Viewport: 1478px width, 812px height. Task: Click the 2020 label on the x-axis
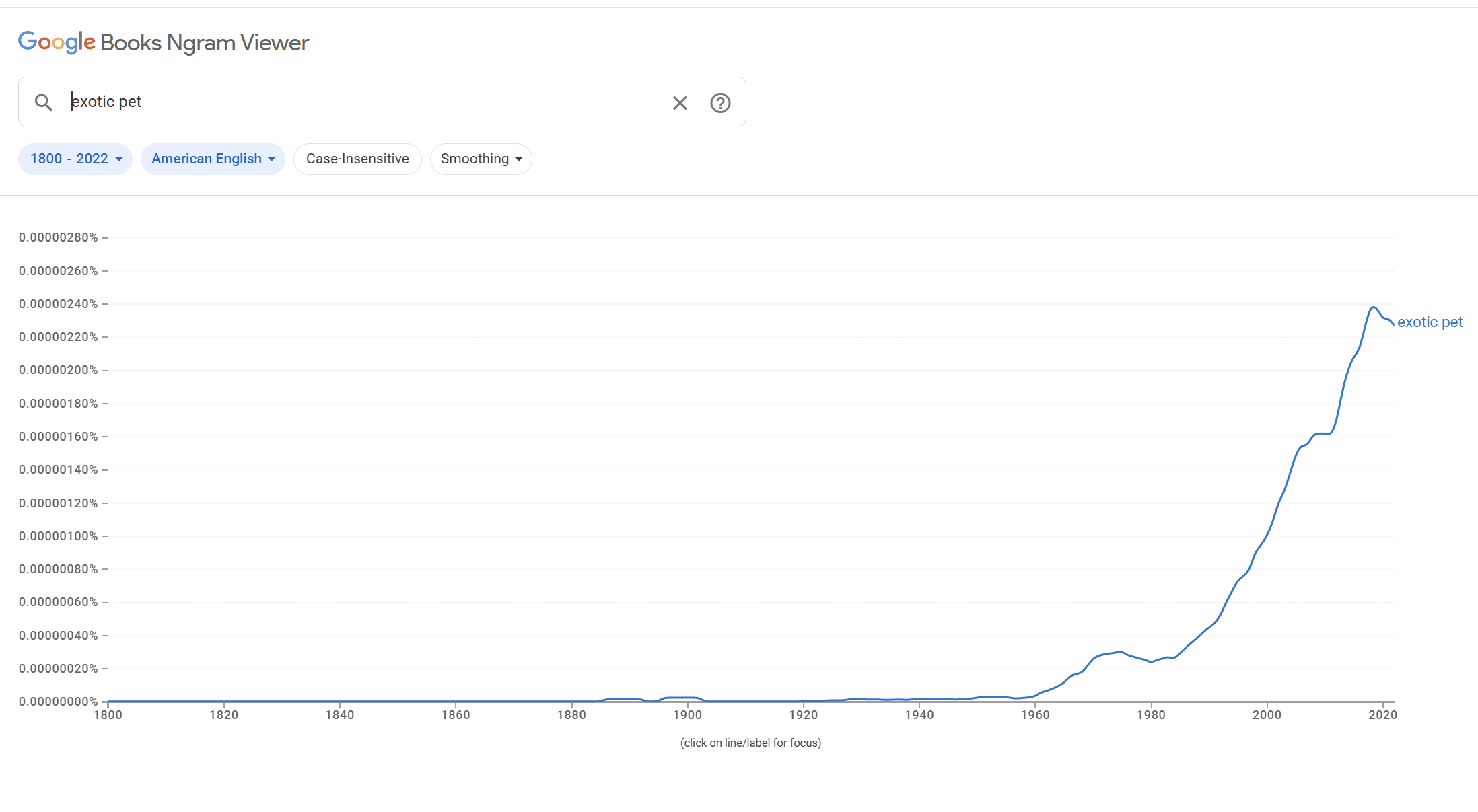[1382, 715]
